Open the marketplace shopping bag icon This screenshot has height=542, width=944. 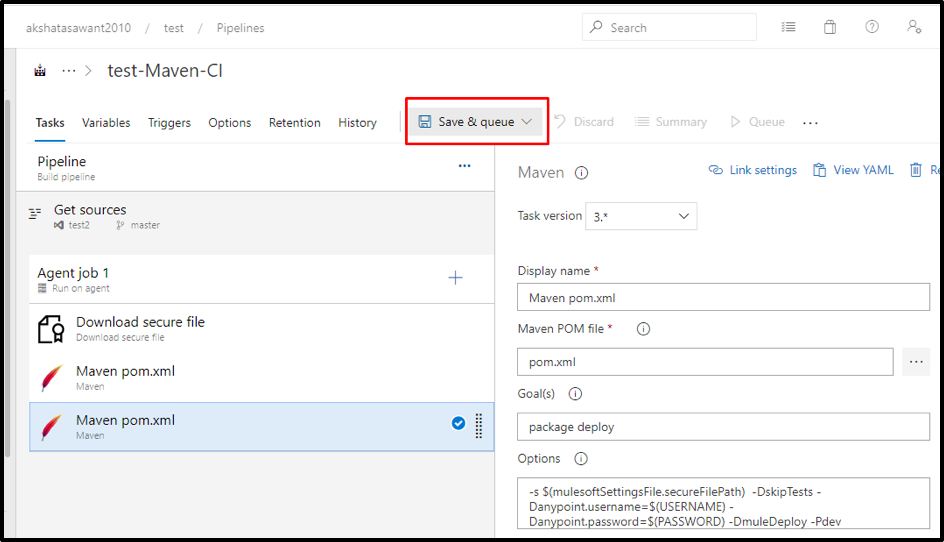pyautogui.click(x=830, y=27)
